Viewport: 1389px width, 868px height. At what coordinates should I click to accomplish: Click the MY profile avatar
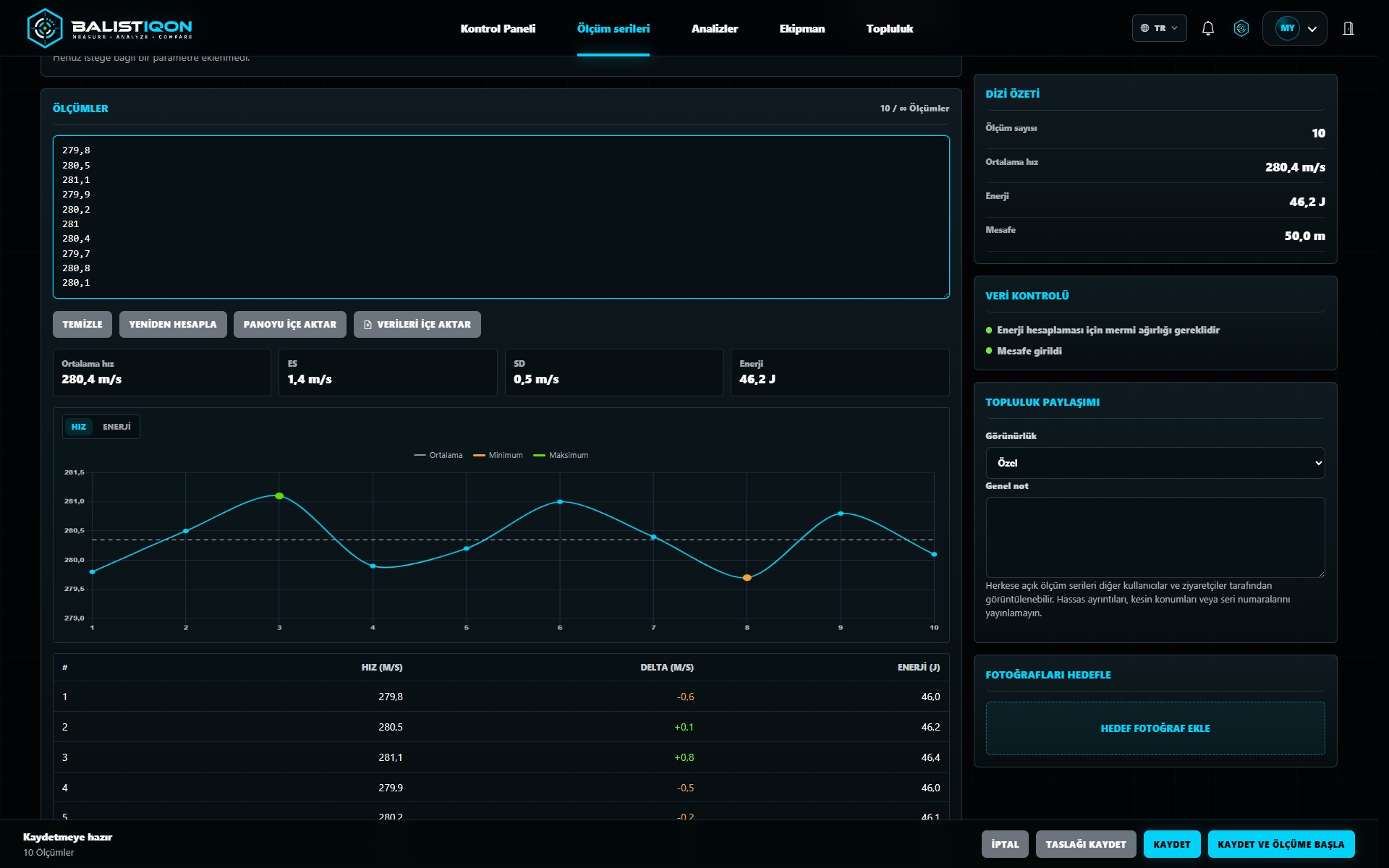point(1287,28)
